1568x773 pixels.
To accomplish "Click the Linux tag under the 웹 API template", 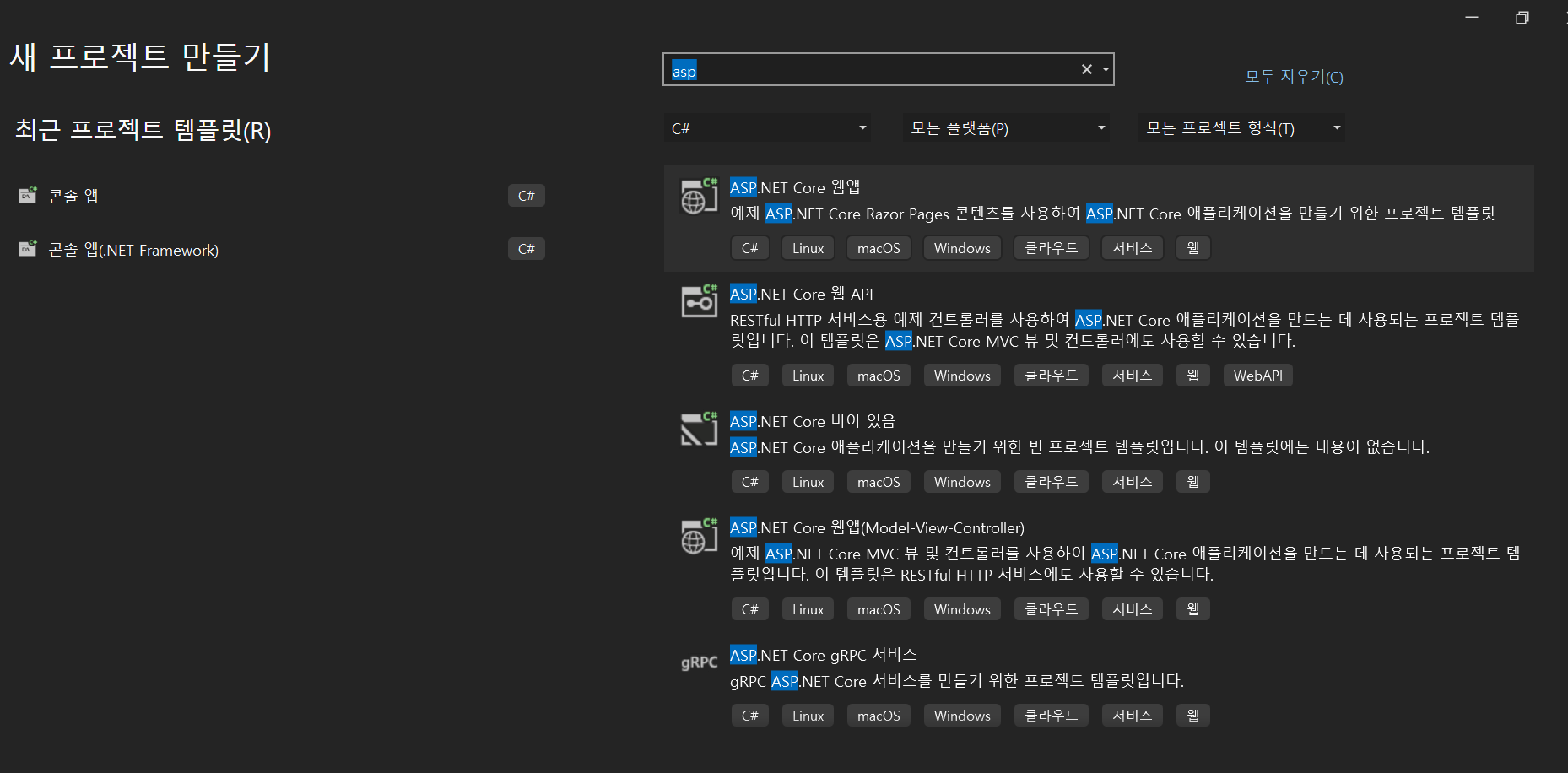I will pos(808,376).
